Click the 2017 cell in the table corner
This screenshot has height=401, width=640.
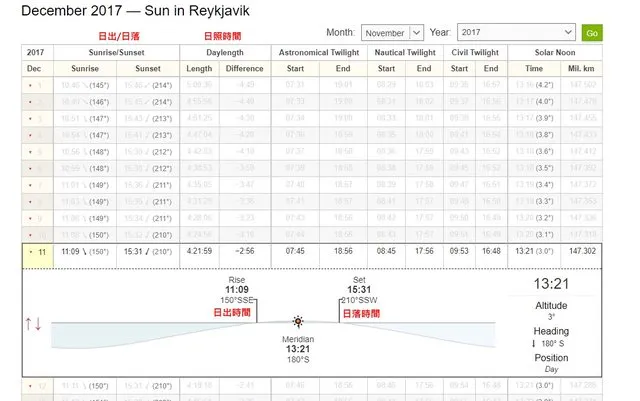[36, 52]
